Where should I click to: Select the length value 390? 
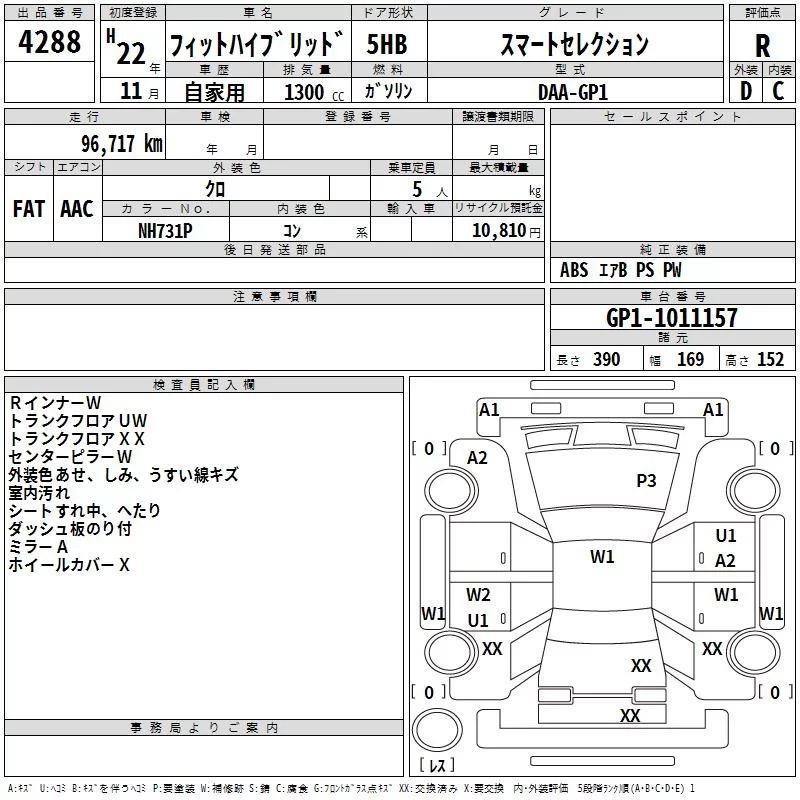[607, 360]
